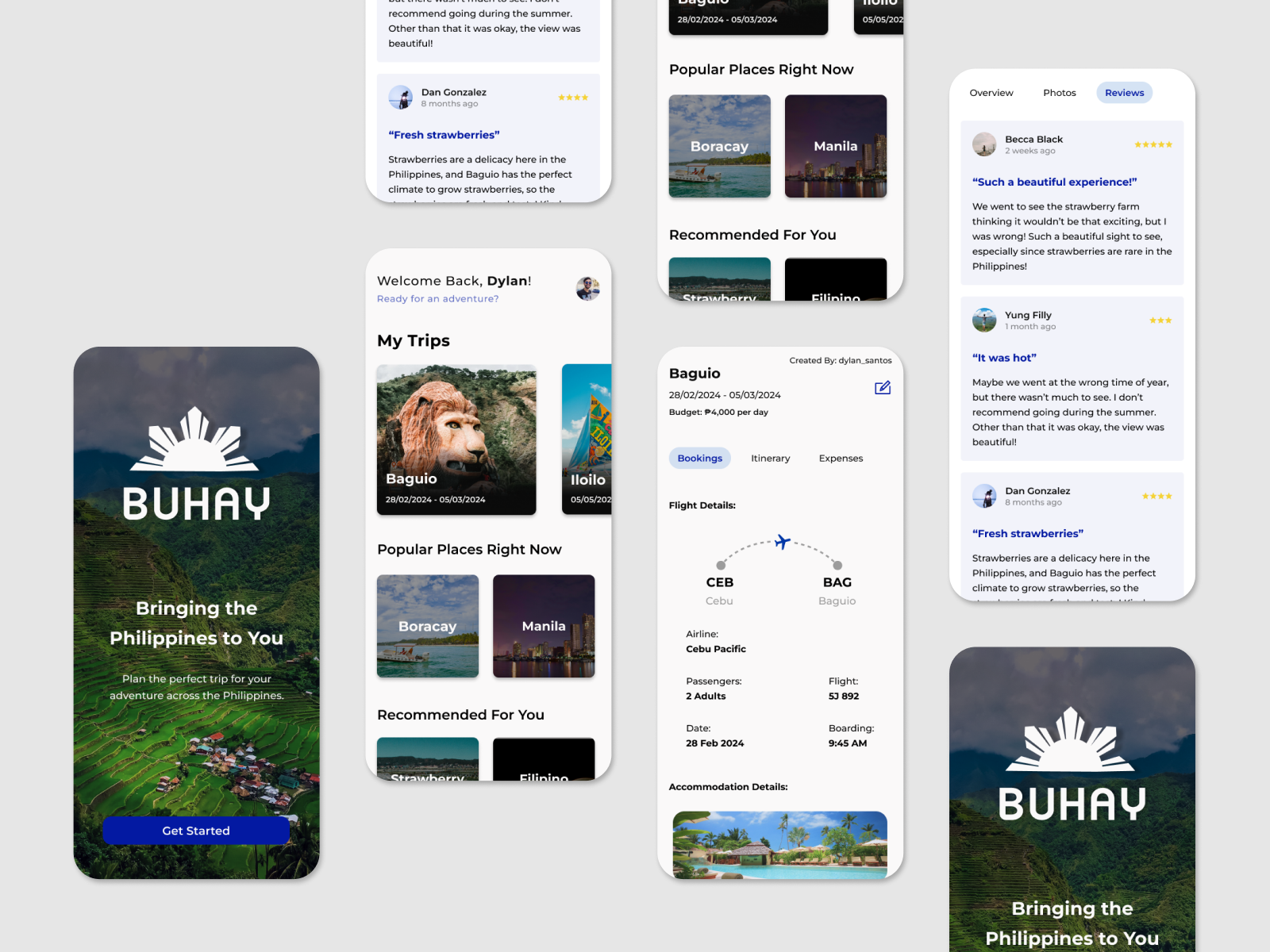
Task: Click the "Cebu Pacific" airline value
Action: (716, 649)
